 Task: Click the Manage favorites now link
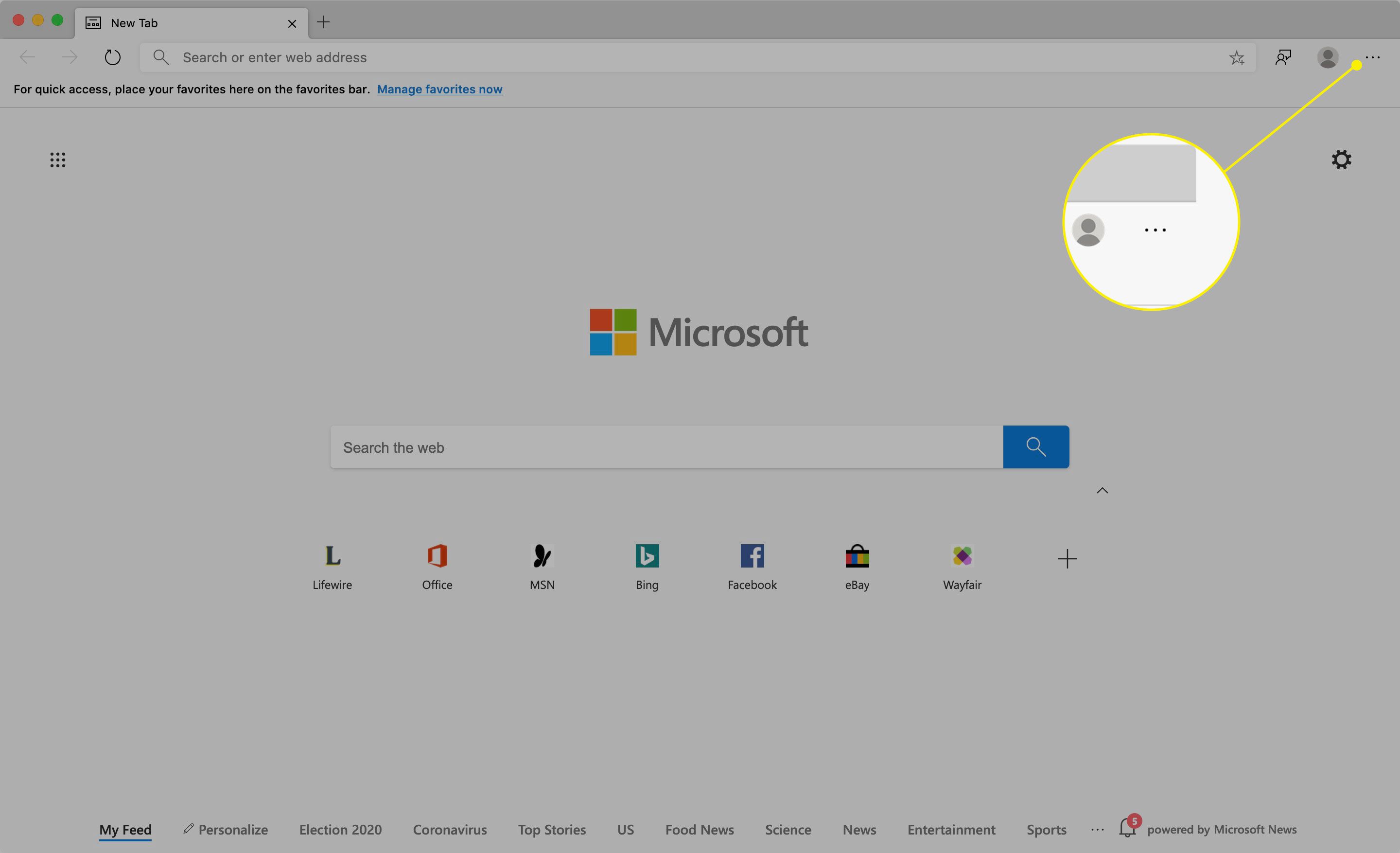coord(440,89)
